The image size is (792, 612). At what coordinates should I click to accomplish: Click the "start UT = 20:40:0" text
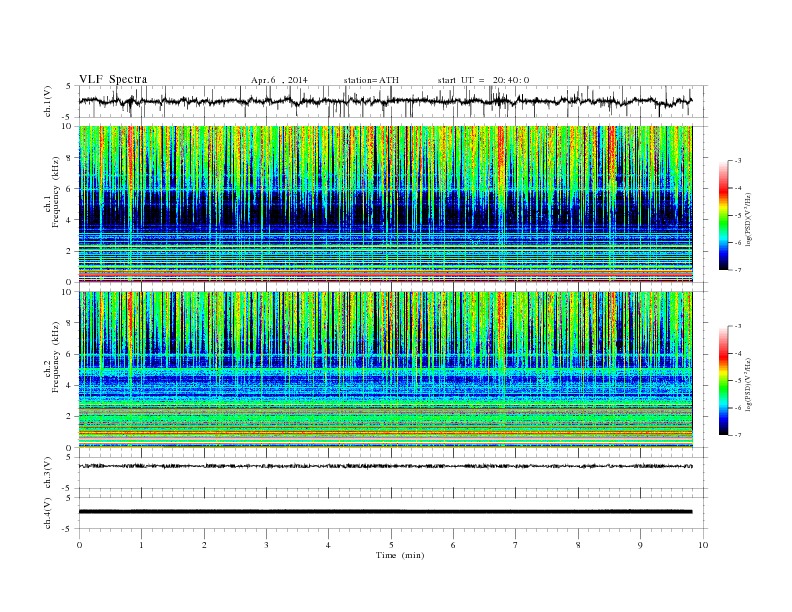pos(483,80)
